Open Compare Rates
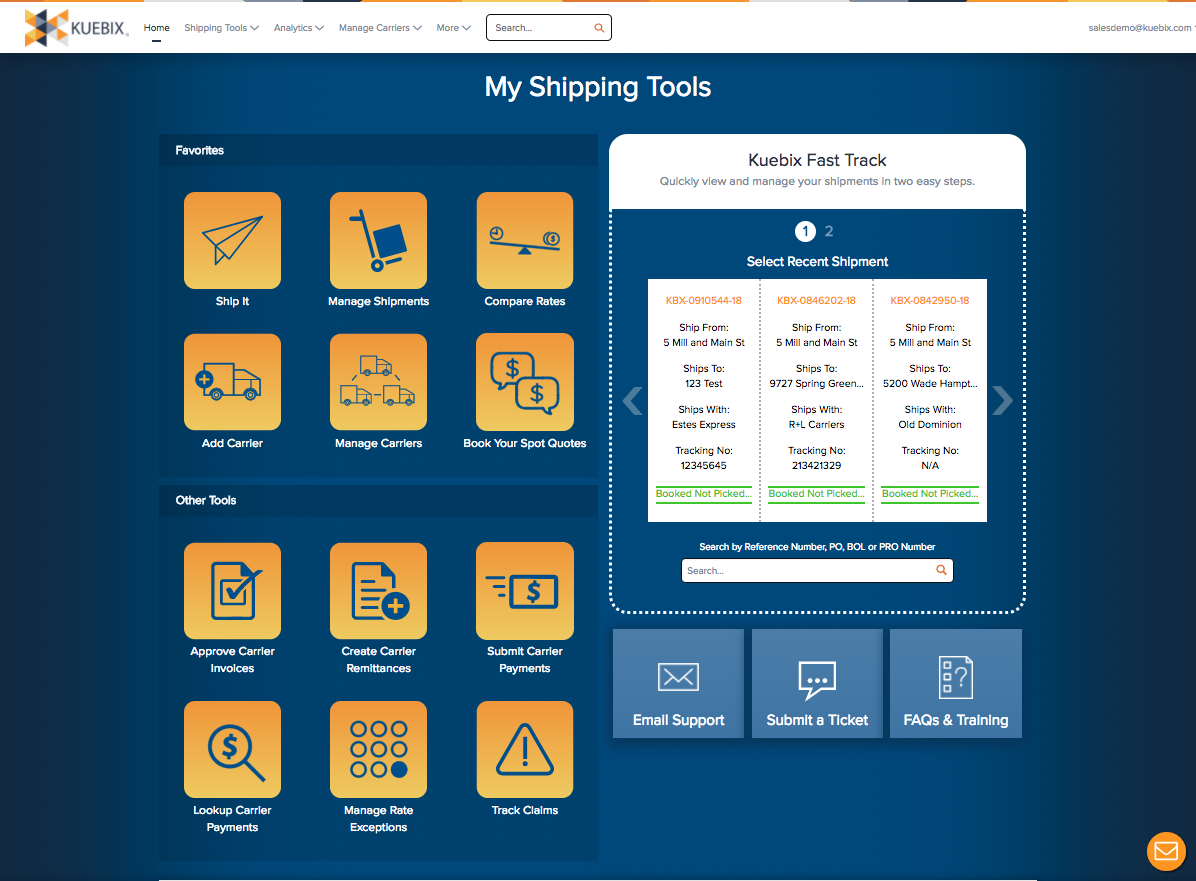 (x=524, y=240)
